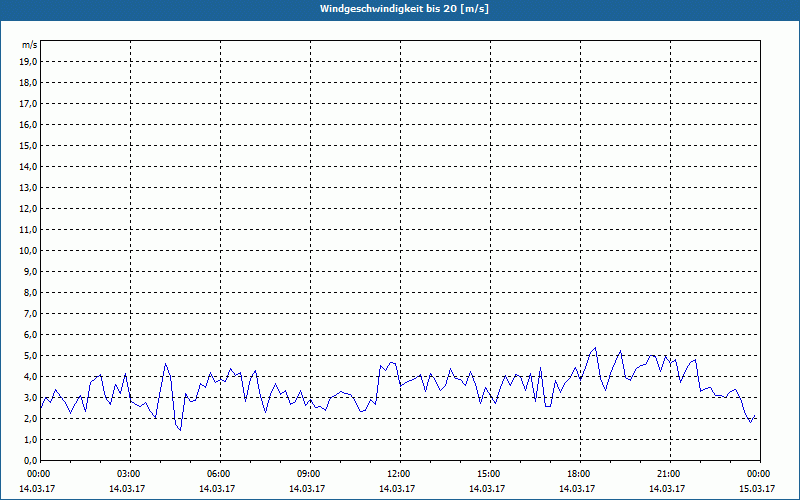Select the "5,0" y-axis label
Viewport: 800px width, 500px height.
(x=30, y=356)
